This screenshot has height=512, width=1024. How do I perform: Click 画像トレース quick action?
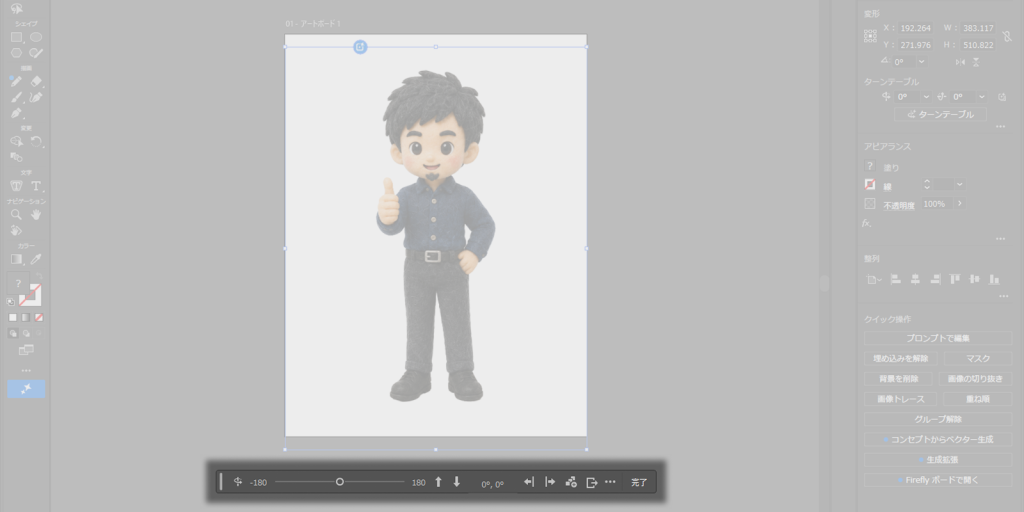coord(901,399)
